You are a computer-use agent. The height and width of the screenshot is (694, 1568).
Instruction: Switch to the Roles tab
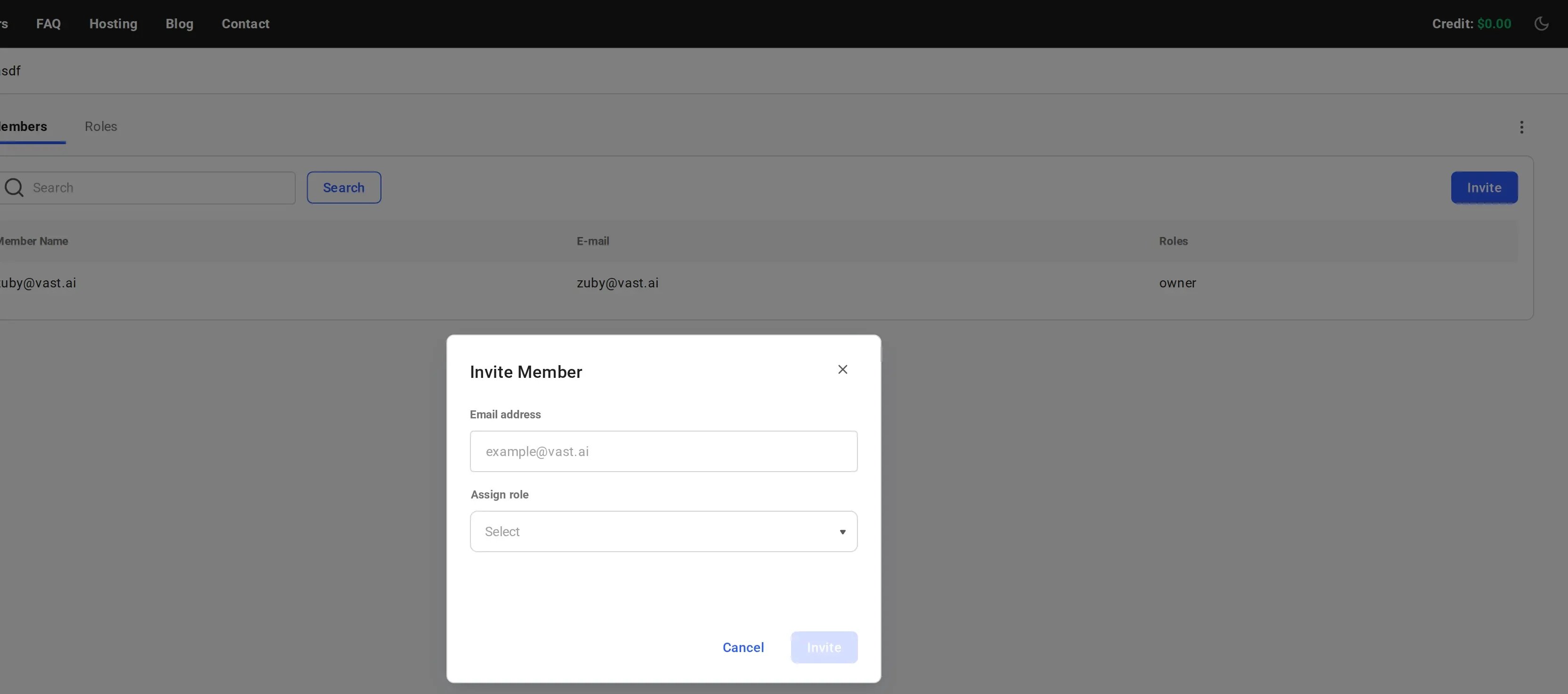tap(101, 126)
